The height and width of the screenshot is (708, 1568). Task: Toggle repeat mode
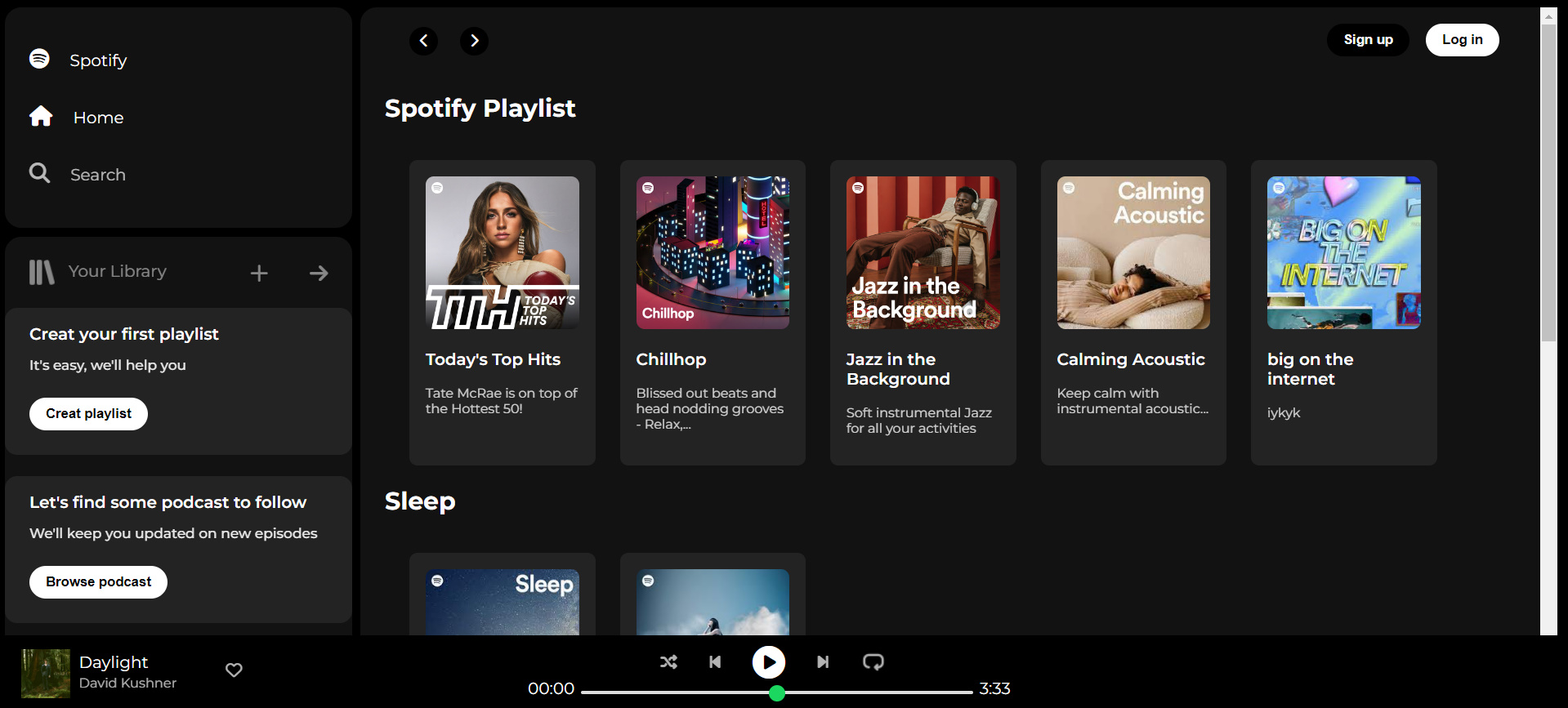tap(873, 661)
